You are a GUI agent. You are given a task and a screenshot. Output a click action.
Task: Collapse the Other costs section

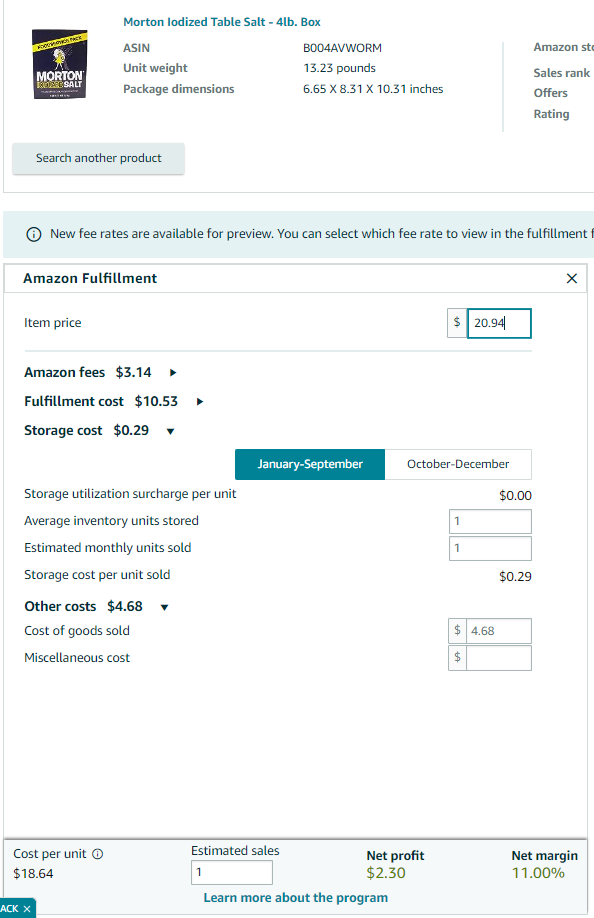coord(164,607)
